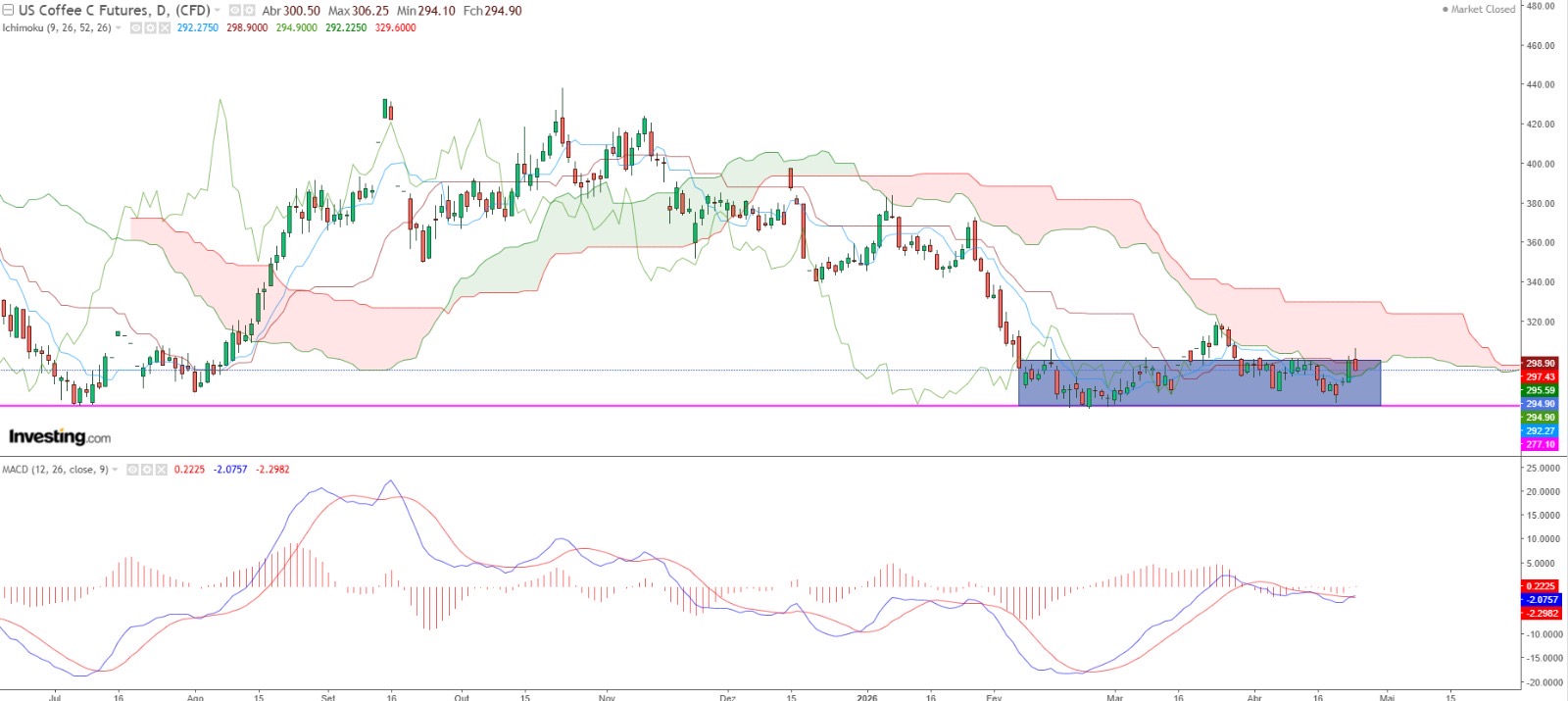Hide the MACD indicator with eye icon
This screenshot has width=1568, height=701.
coord(133,470)
